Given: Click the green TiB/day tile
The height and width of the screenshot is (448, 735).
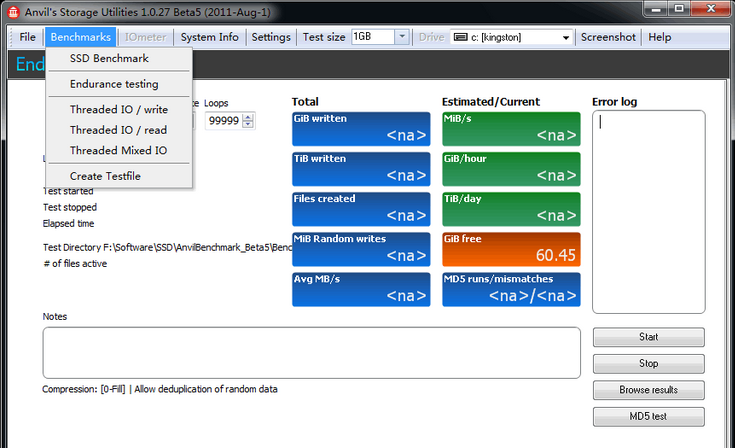Looking at the screenshot, I should [511, 209].
